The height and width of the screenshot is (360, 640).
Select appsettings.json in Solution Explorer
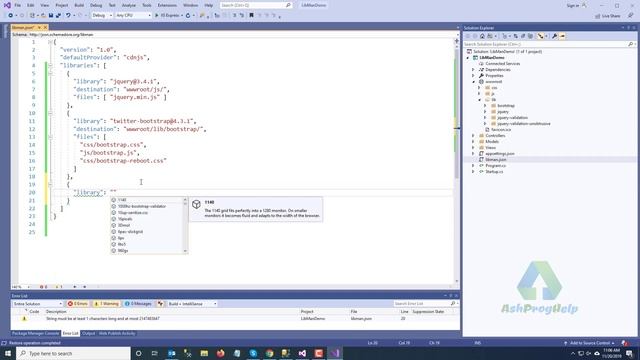tap(500, 153)
